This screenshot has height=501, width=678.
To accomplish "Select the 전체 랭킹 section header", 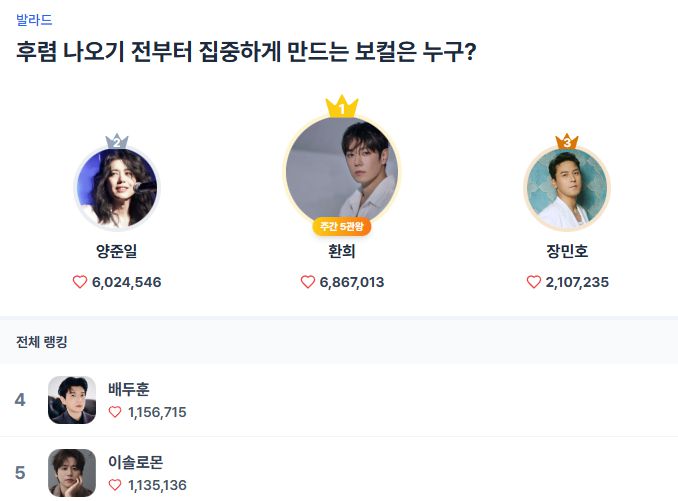I will pos(42,342).
